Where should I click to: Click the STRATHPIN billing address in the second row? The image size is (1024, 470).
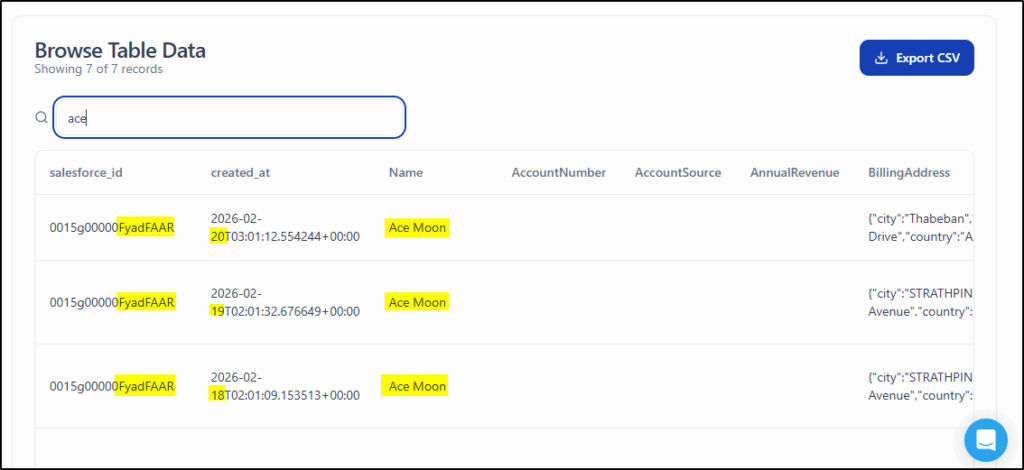[919, 302]
